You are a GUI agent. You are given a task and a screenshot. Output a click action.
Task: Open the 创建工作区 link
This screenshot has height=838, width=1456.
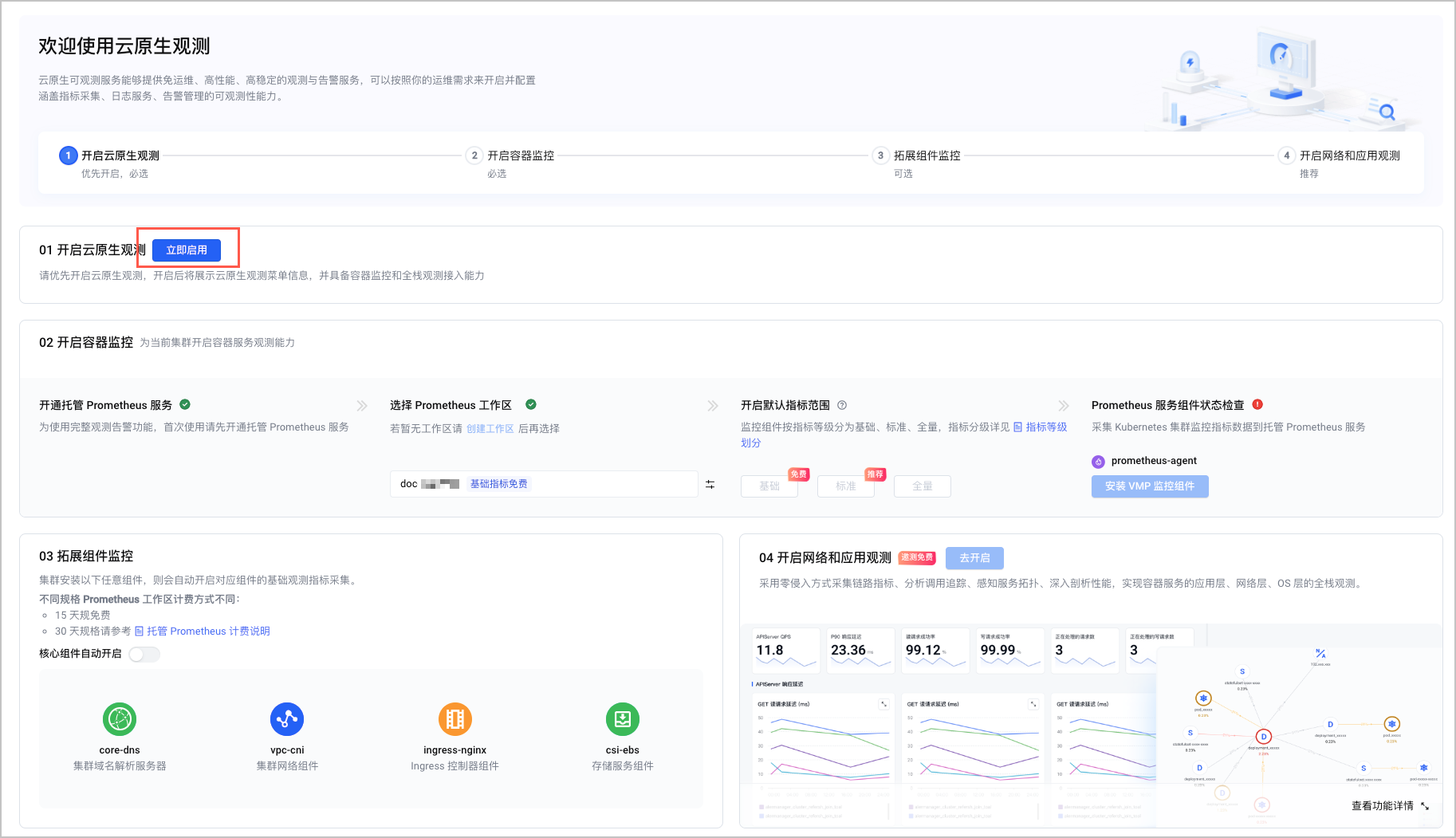pyautogui.click(x=490, y=429)
